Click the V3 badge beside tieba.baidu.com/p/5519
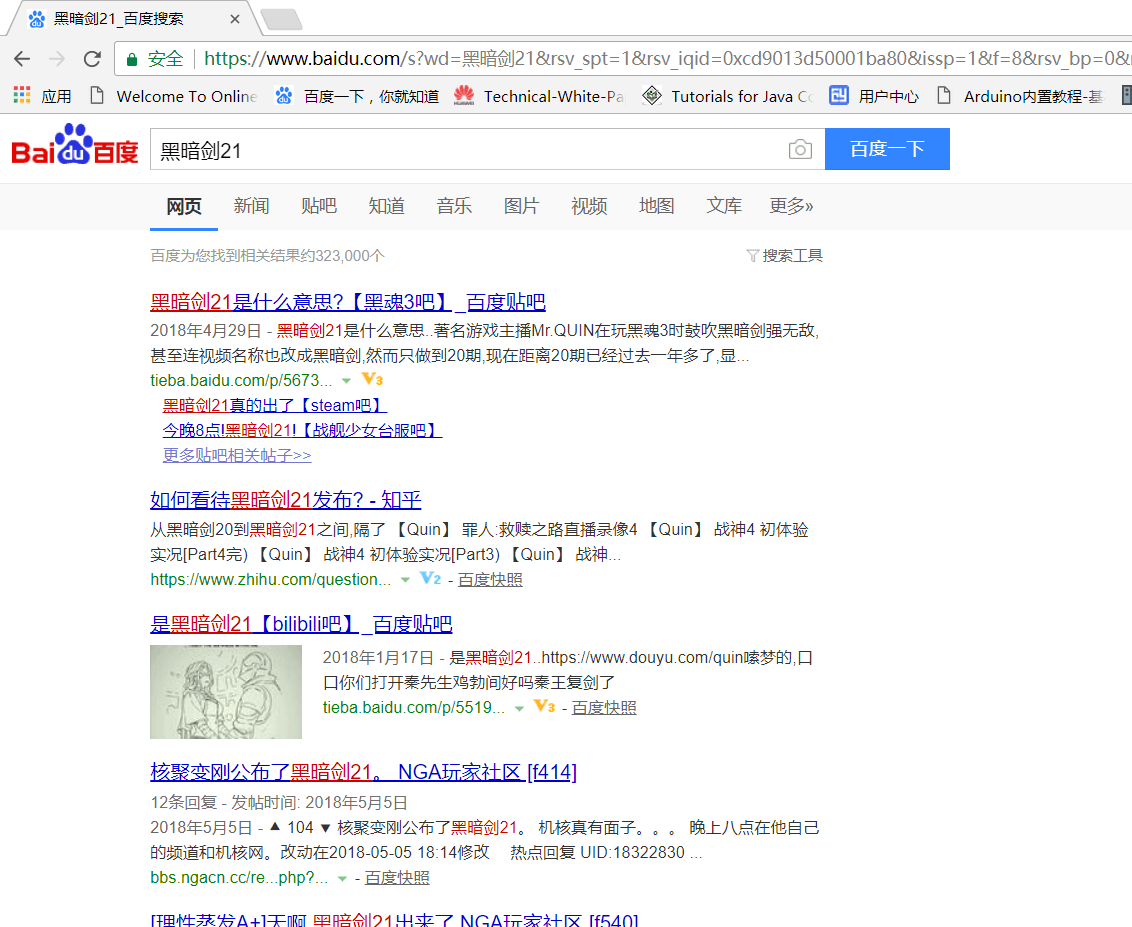 click(544, 706)
